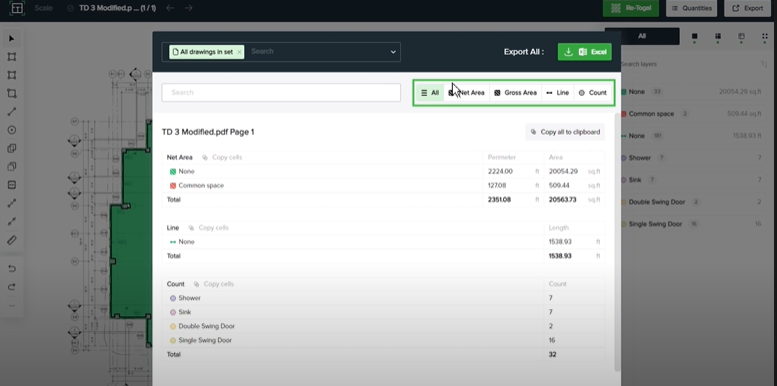This screenshot has width=777, height=386.
Task: Click the Copy cells icon for Net Area table
Action: pyautogui.click(x=205, y=158)
